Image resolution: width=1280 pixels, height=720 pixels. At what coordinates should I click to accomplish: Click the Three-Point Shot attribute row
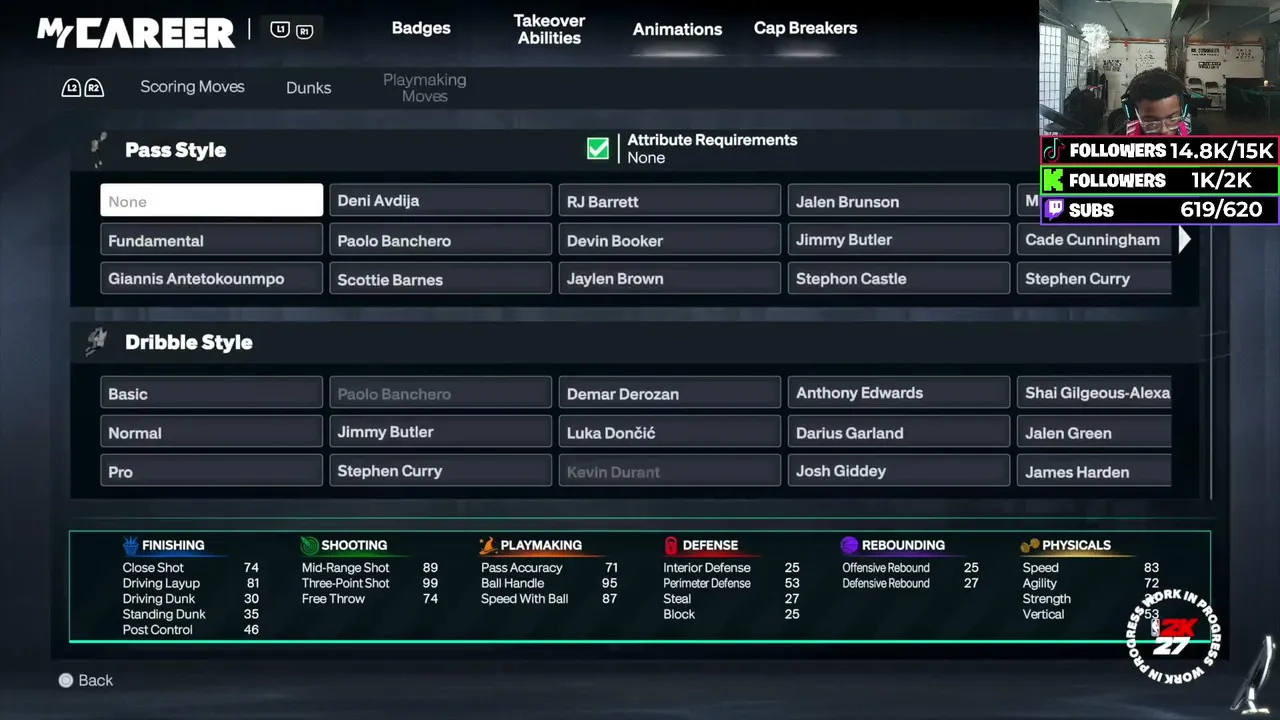[370, 583]
